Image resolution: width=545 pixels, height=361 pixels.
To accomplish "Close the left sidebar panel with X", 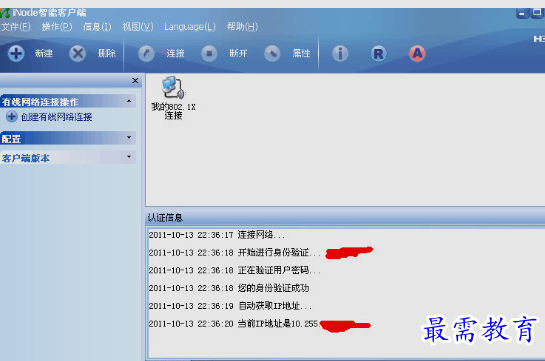I will [x=135, y=81].
